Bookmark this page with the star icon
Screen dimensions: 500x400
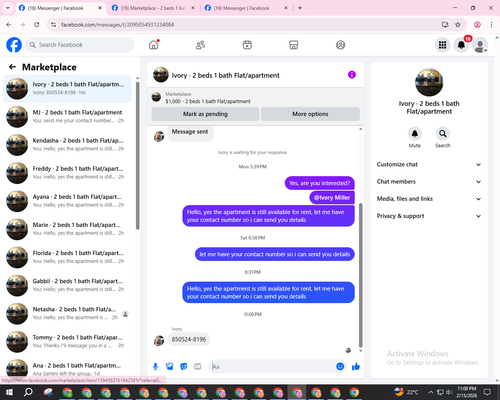point(458,25)
